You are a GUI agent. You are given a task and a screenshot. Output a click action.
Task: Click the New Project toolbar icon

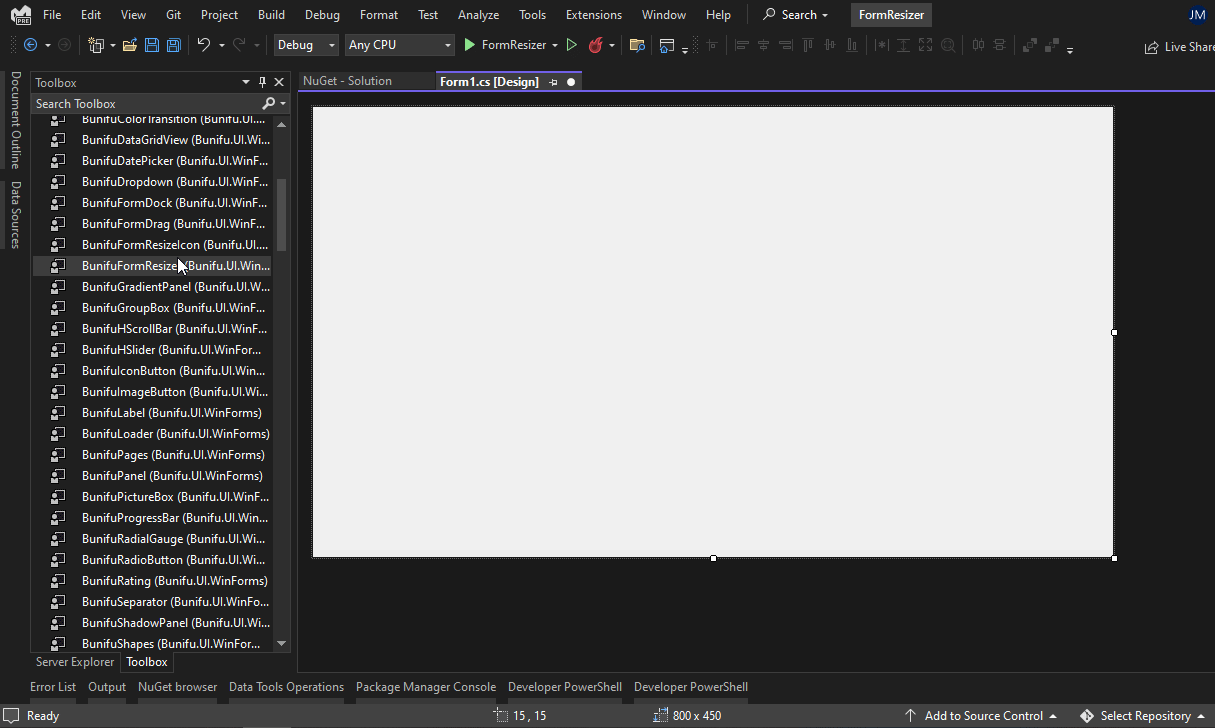click(96, 45)
